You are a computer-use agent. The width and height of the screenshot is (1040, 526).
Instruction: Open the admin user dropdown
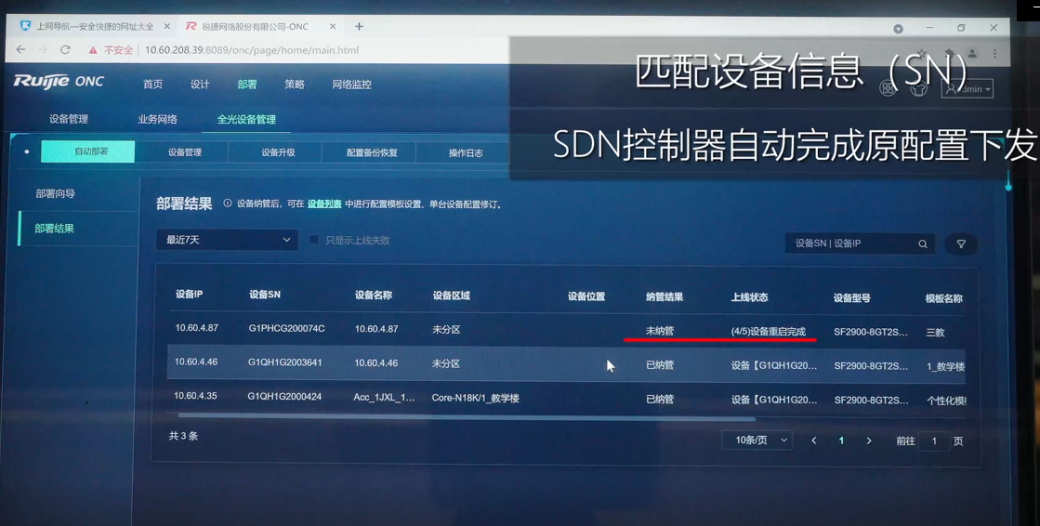point(968,90)
